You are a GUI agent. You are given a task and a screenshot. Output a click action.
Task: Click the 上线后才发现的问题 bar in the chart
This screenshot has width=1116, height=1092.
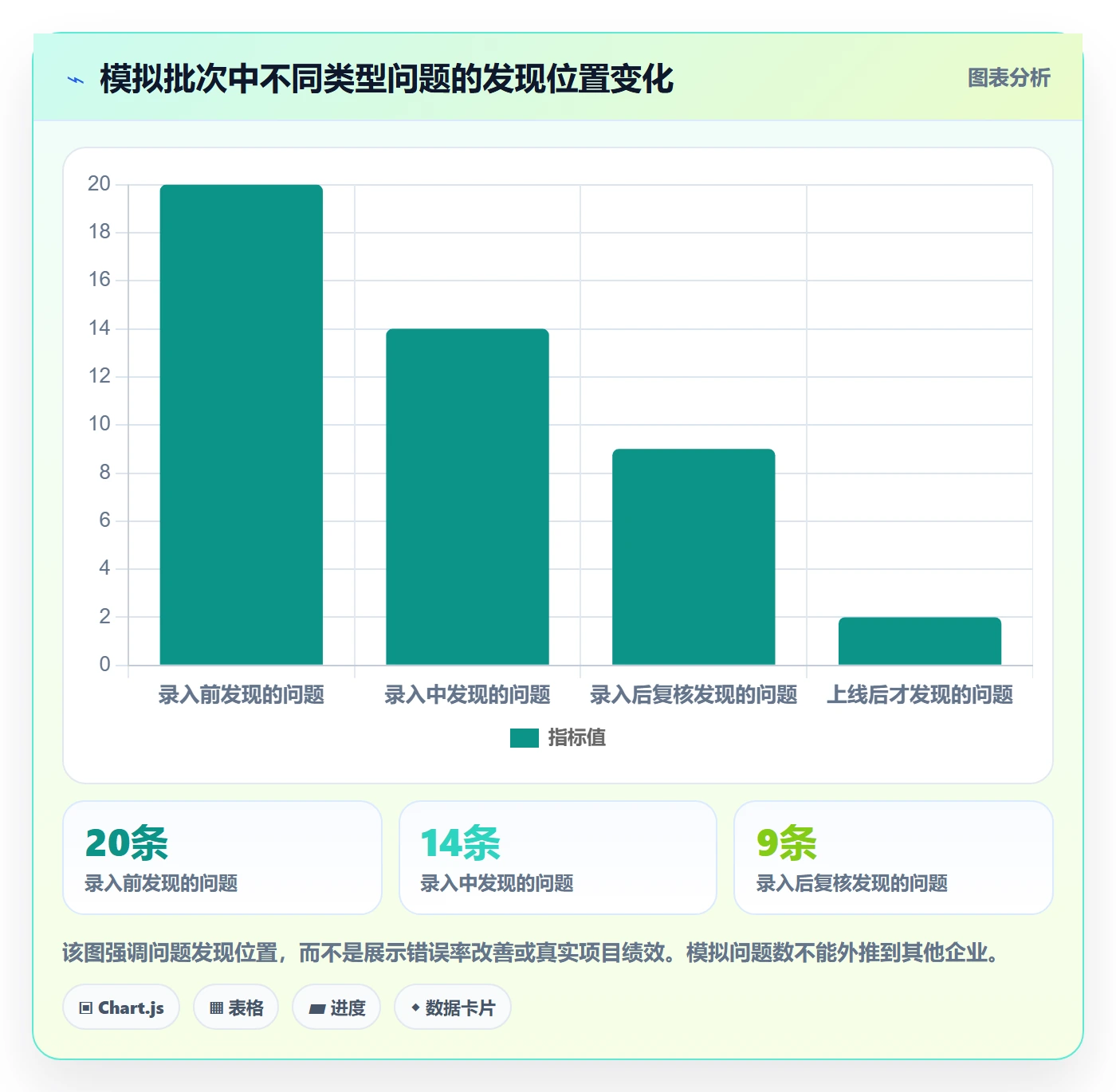click(x=920, y=641)
